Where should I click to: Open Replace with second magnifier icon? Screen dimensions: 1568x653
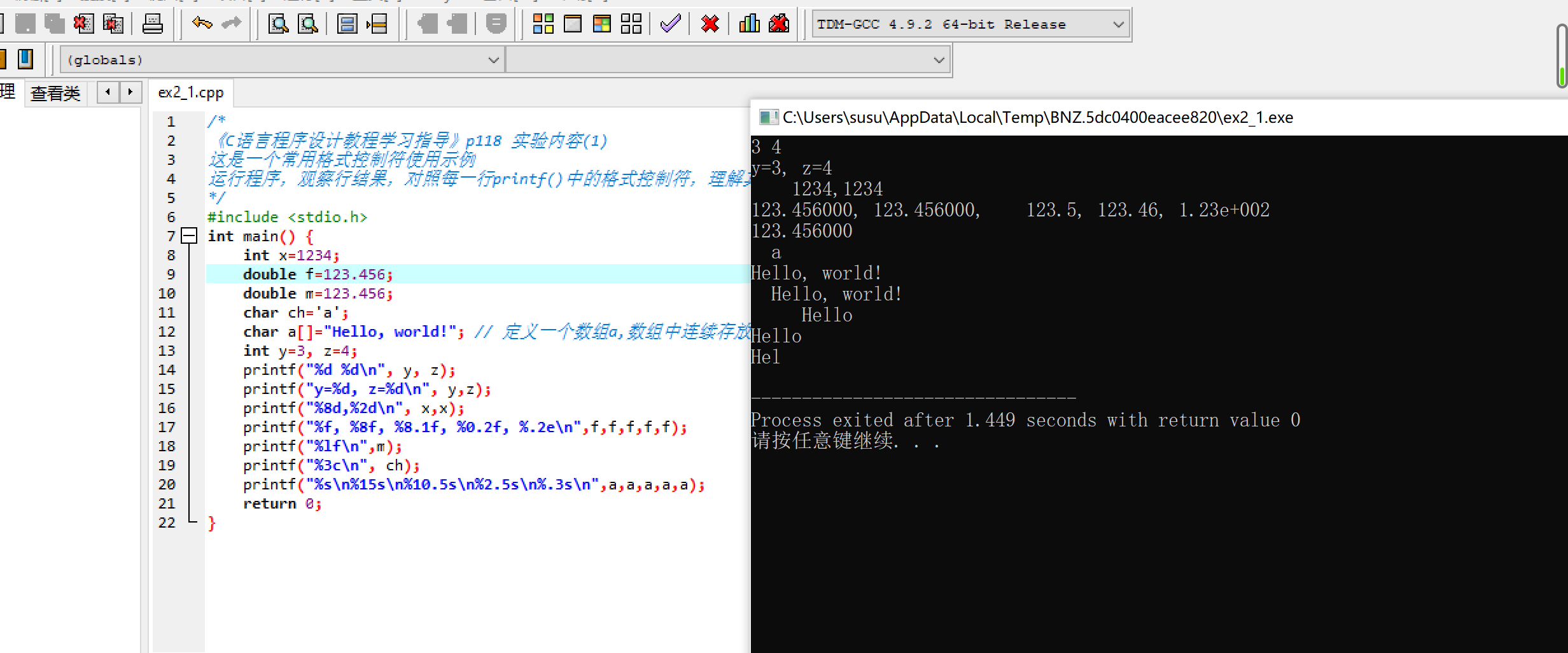click(308, 24)
